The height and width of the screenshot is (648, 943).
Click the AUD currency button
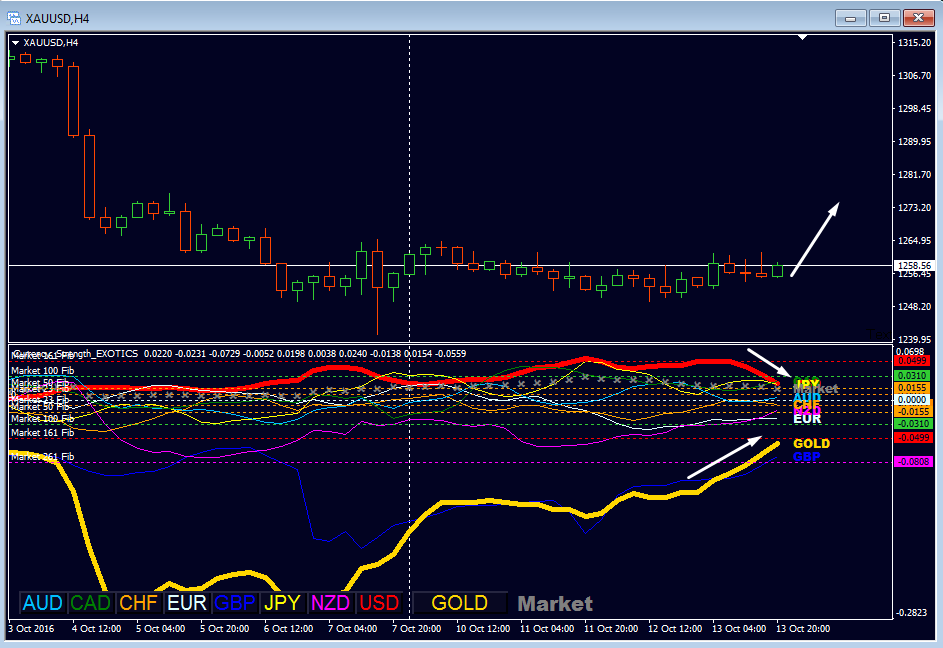[x=43, y=603]
